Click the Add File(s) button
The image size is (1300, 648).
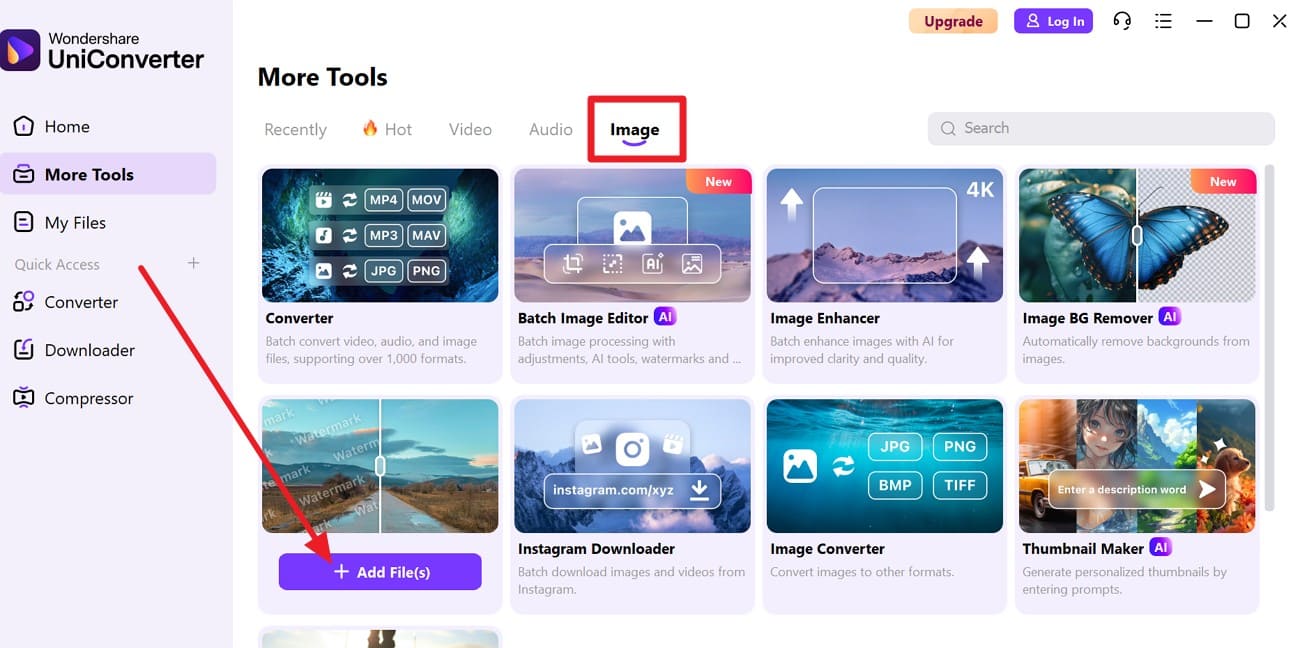(379, 572)
